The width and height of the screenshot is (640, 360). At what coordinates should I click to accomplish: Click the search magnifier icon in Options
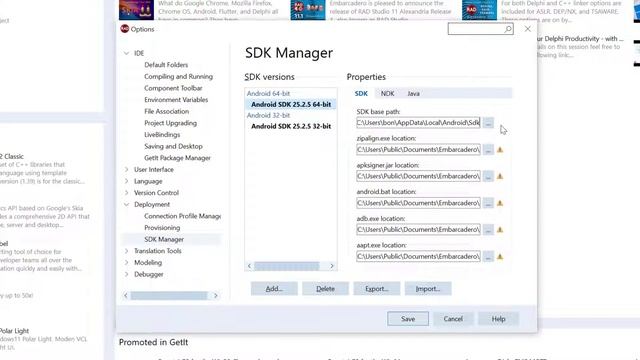pyautogui.click(x=508, y=29)
